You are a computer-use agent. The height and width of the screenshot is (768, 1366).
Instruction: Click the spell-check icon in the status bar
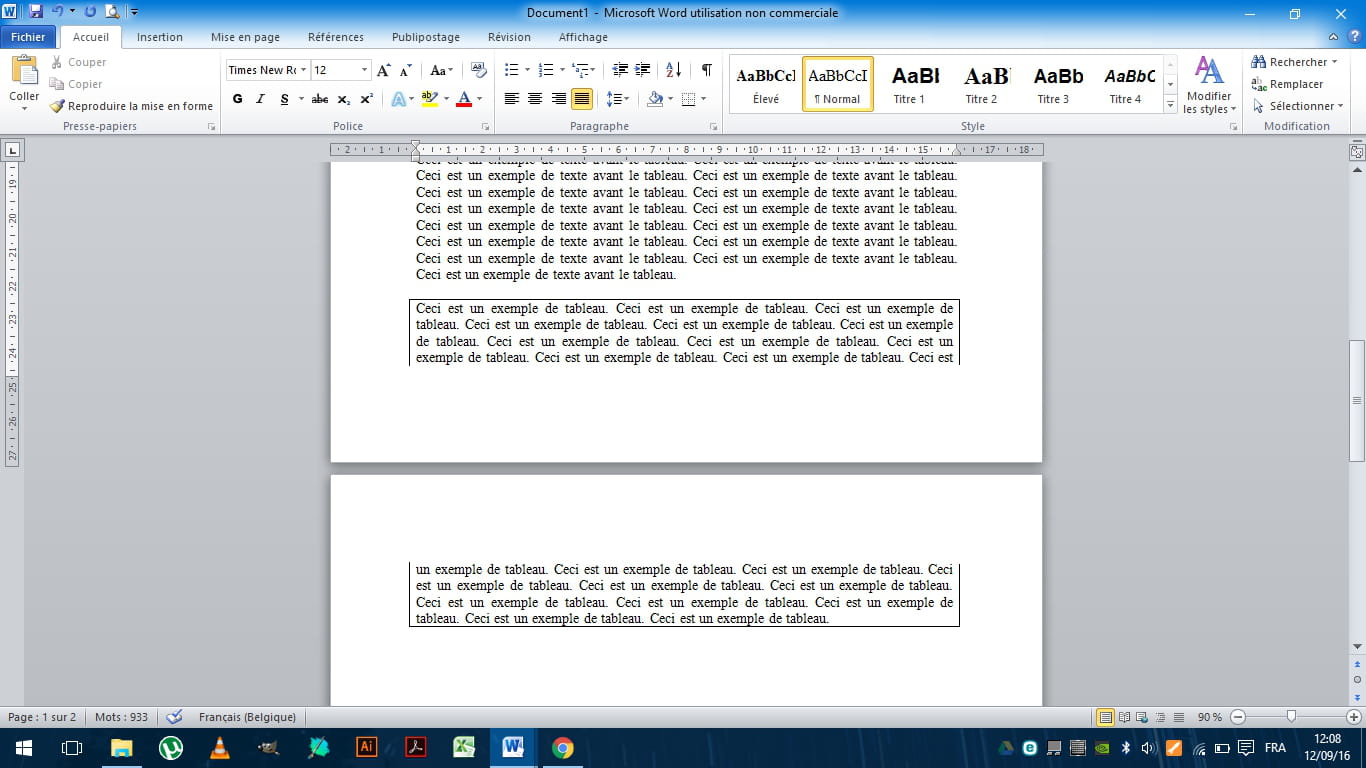174,717
